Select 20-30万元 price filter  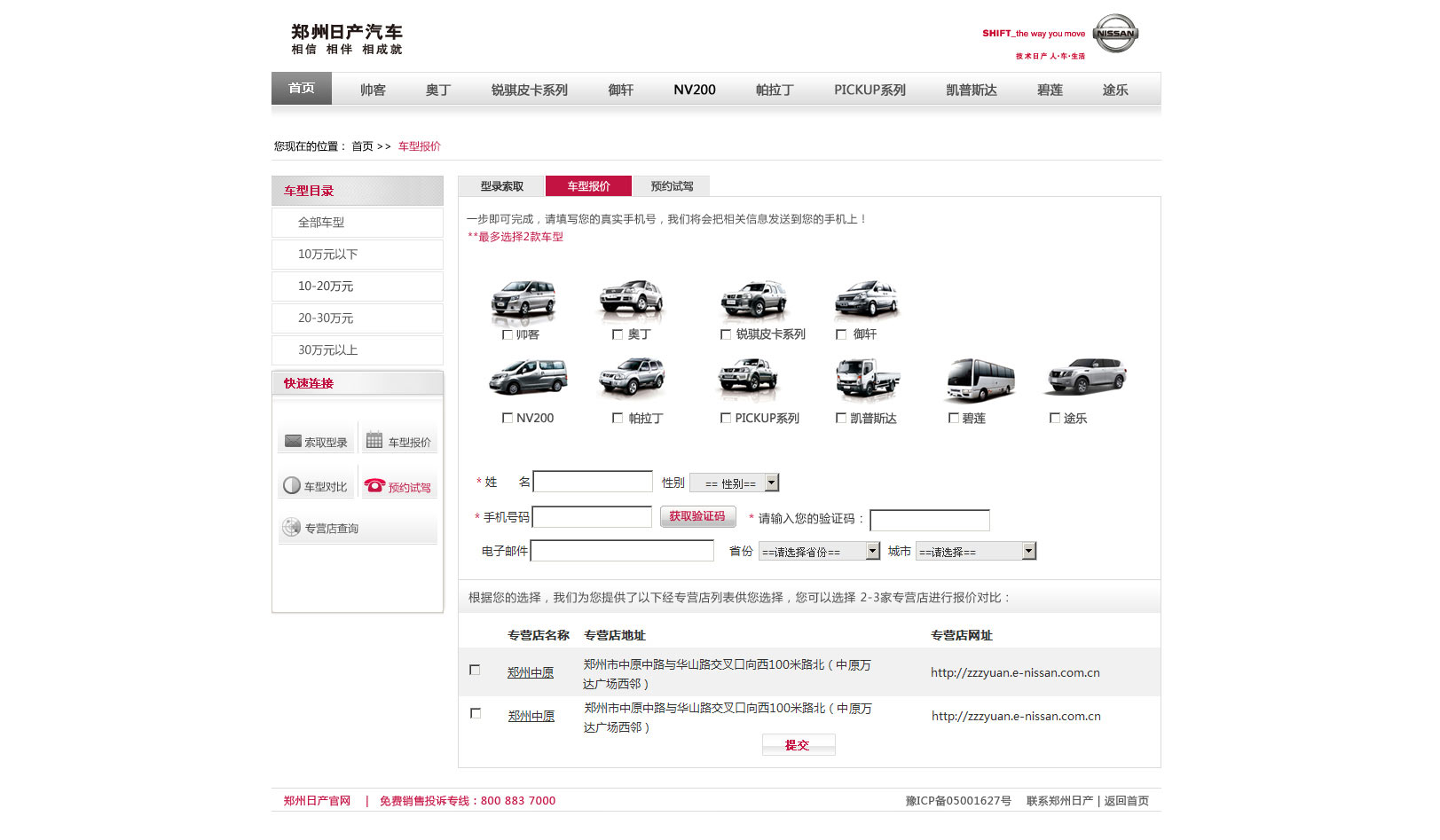(358, 318)
